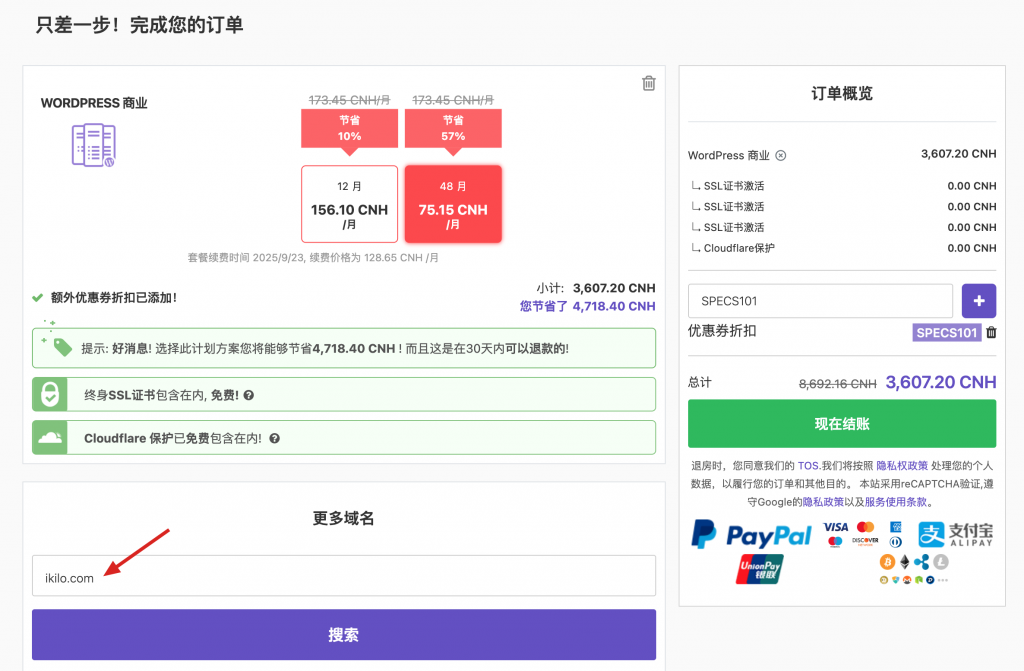Open the 服务使用条款 link
Screen dimensions: 1024x671
895,502
